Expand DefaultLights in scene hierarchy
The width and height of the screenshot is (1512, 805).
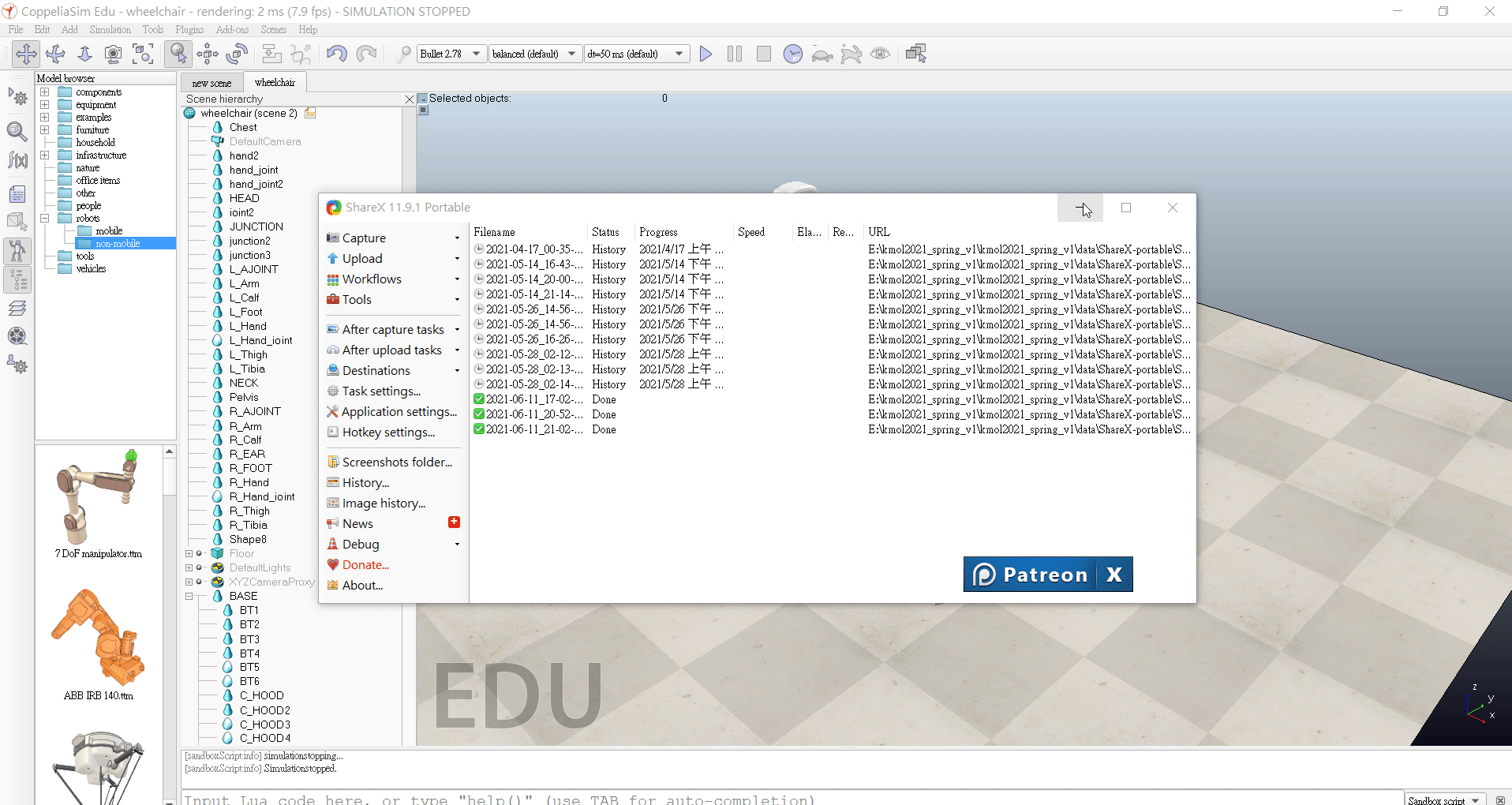(x=189, y=568)
